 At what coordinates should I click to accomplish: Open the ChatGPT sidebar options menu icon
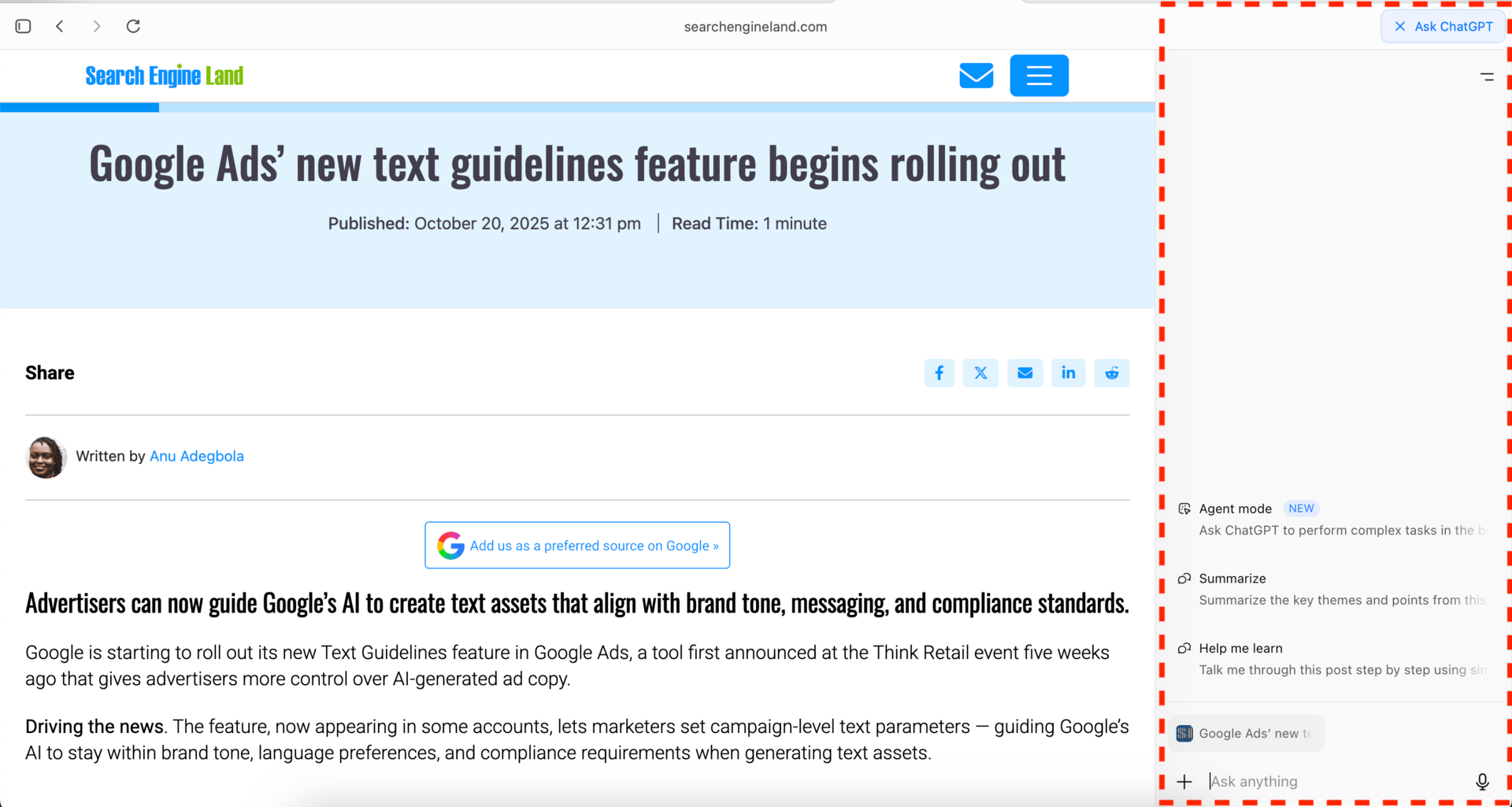(1487, 77)
